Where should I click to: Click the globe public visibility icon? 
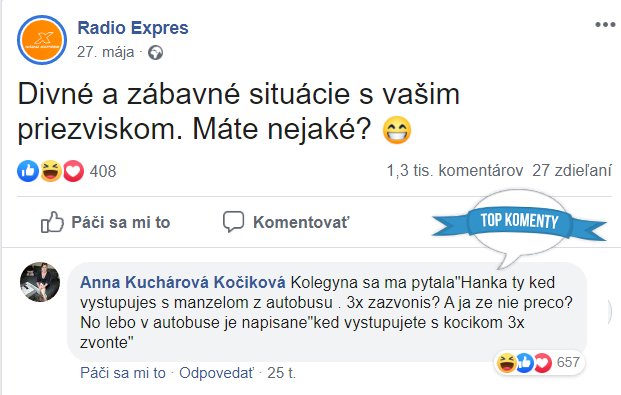point(155,53)
